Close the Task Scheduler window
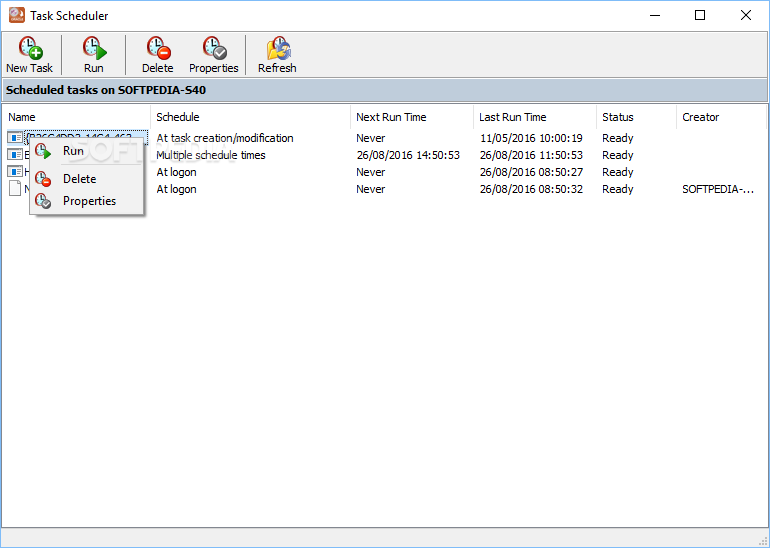The width and height of the screenshot is (770, 548). coord(745,15)
